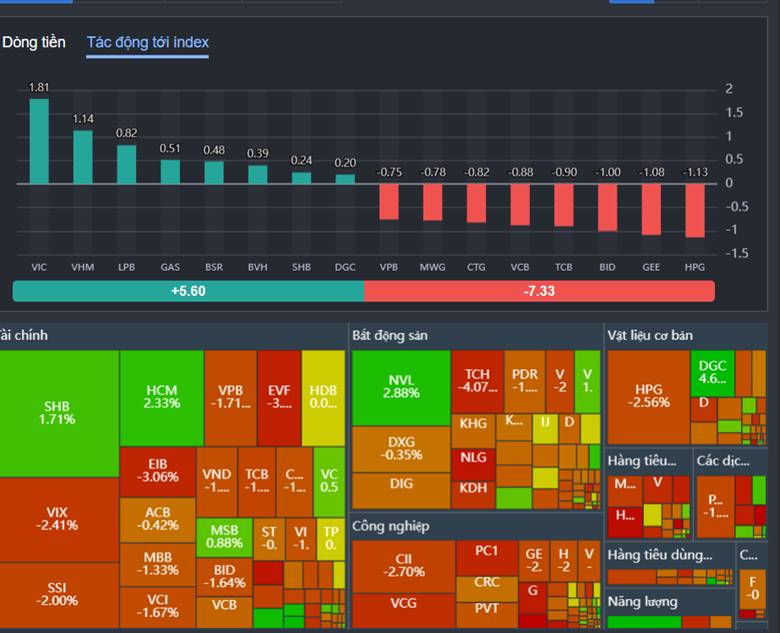This screenshot has width=780, height=633.
Task: Click the green +5.60 total bar
Action: click(x=188, y=291)
